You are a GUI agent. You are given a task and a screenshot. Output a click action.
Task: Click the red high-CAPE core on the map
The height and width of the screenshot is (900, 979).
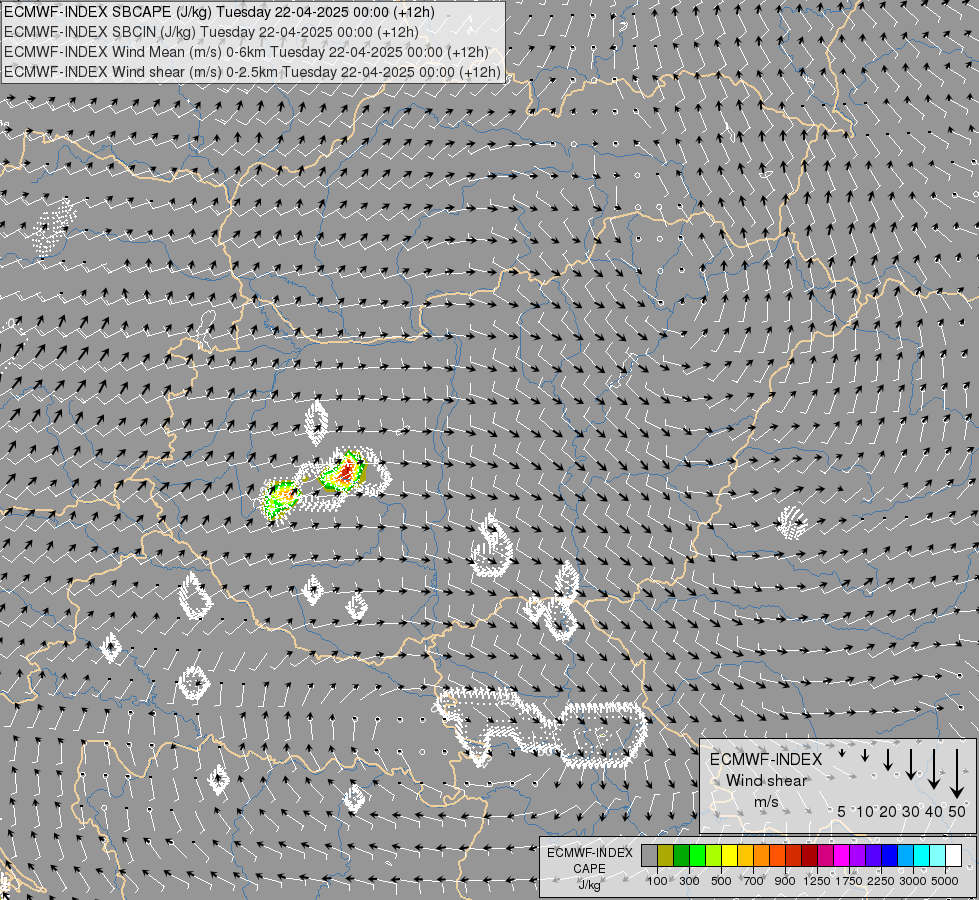345,473
